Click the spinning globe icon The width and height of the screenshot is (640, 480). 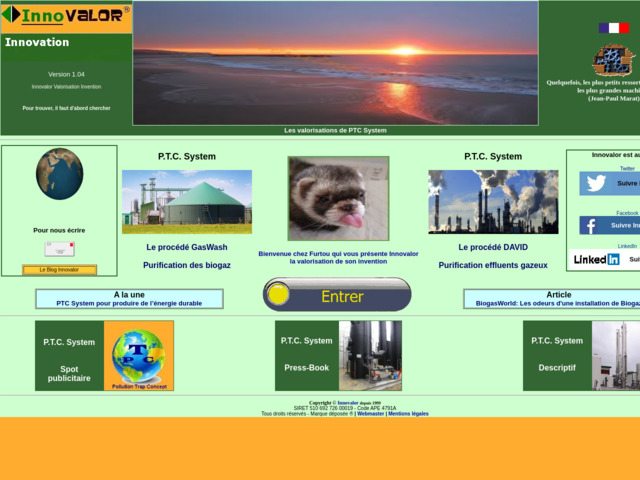(x=59, y=174)
